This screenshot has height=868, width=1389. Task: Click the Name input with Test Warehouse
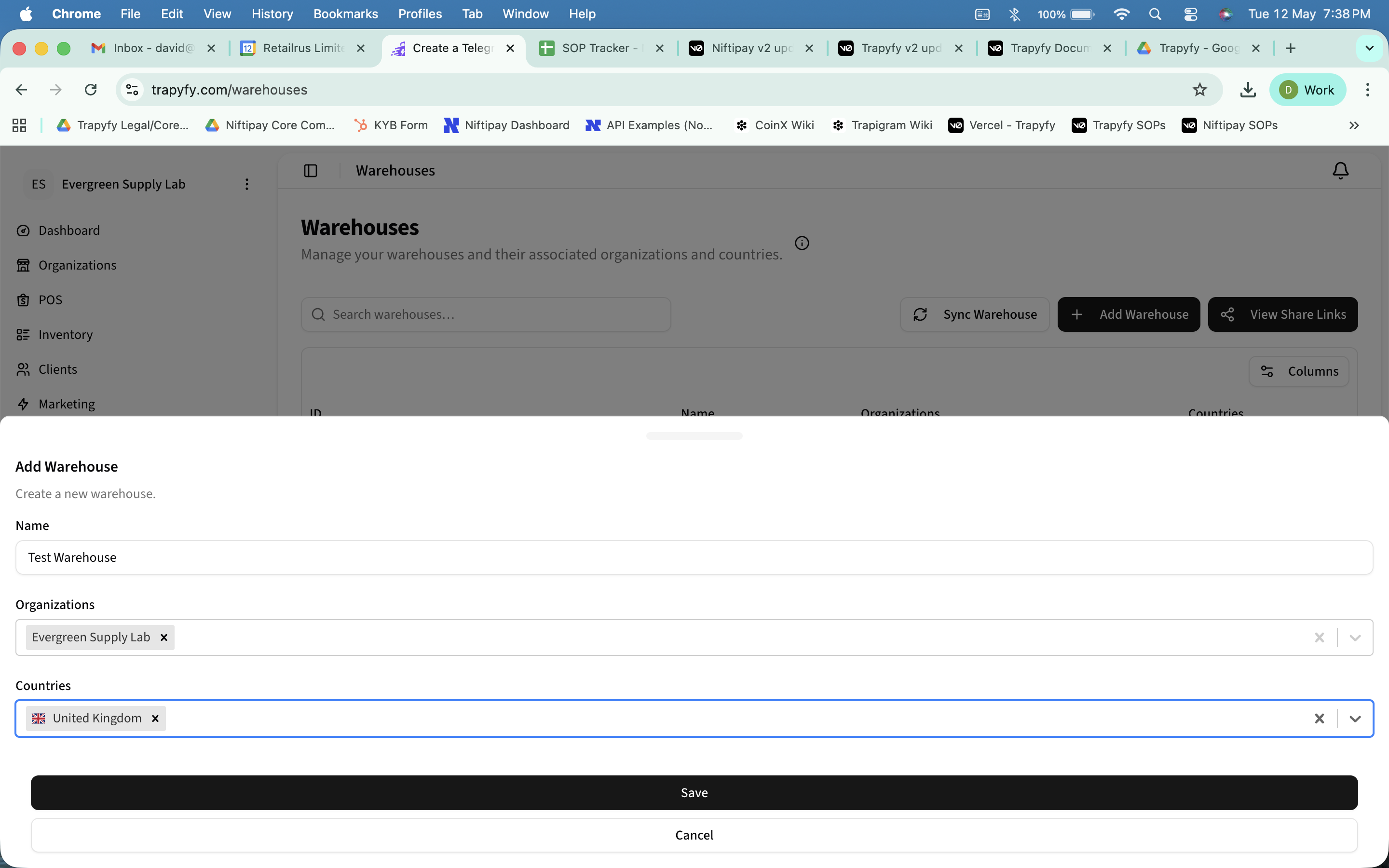pyautogui.click(x=694, y=557)
